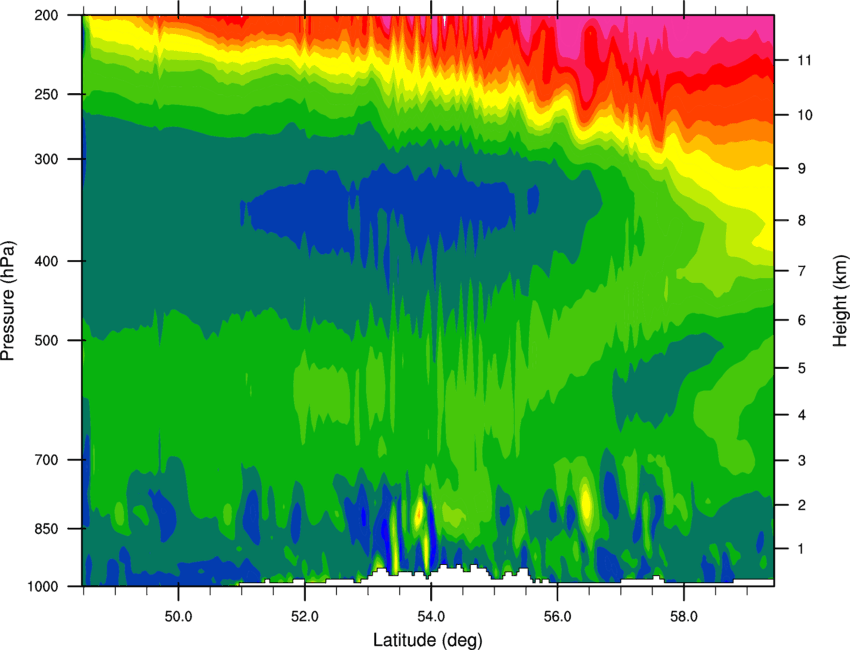Pick the 5 km height label
850x650 pixels.
[802, 369]
